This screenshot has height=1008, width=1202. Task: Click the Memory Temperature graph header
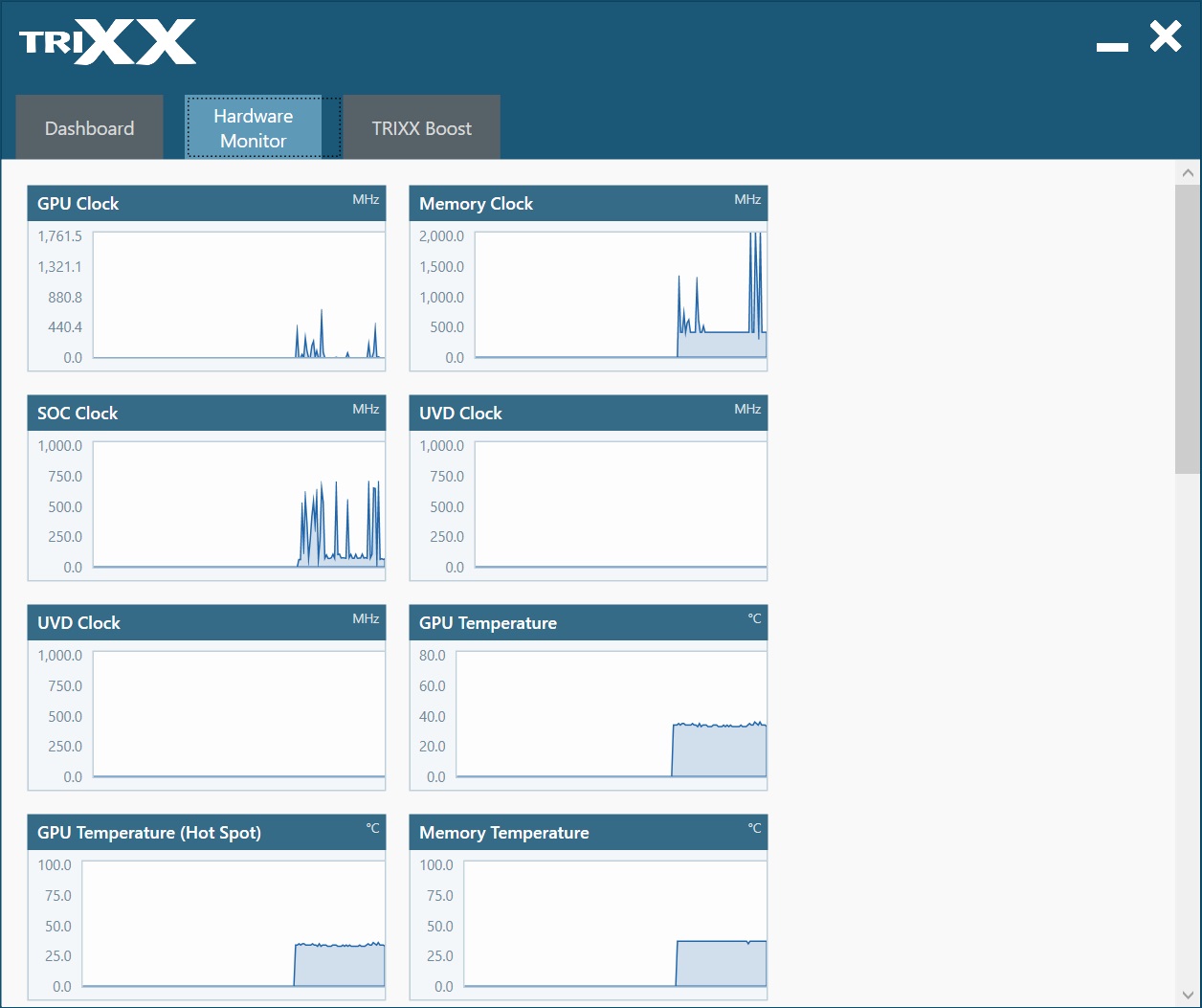pyautogui.click(x=589, y=832)
